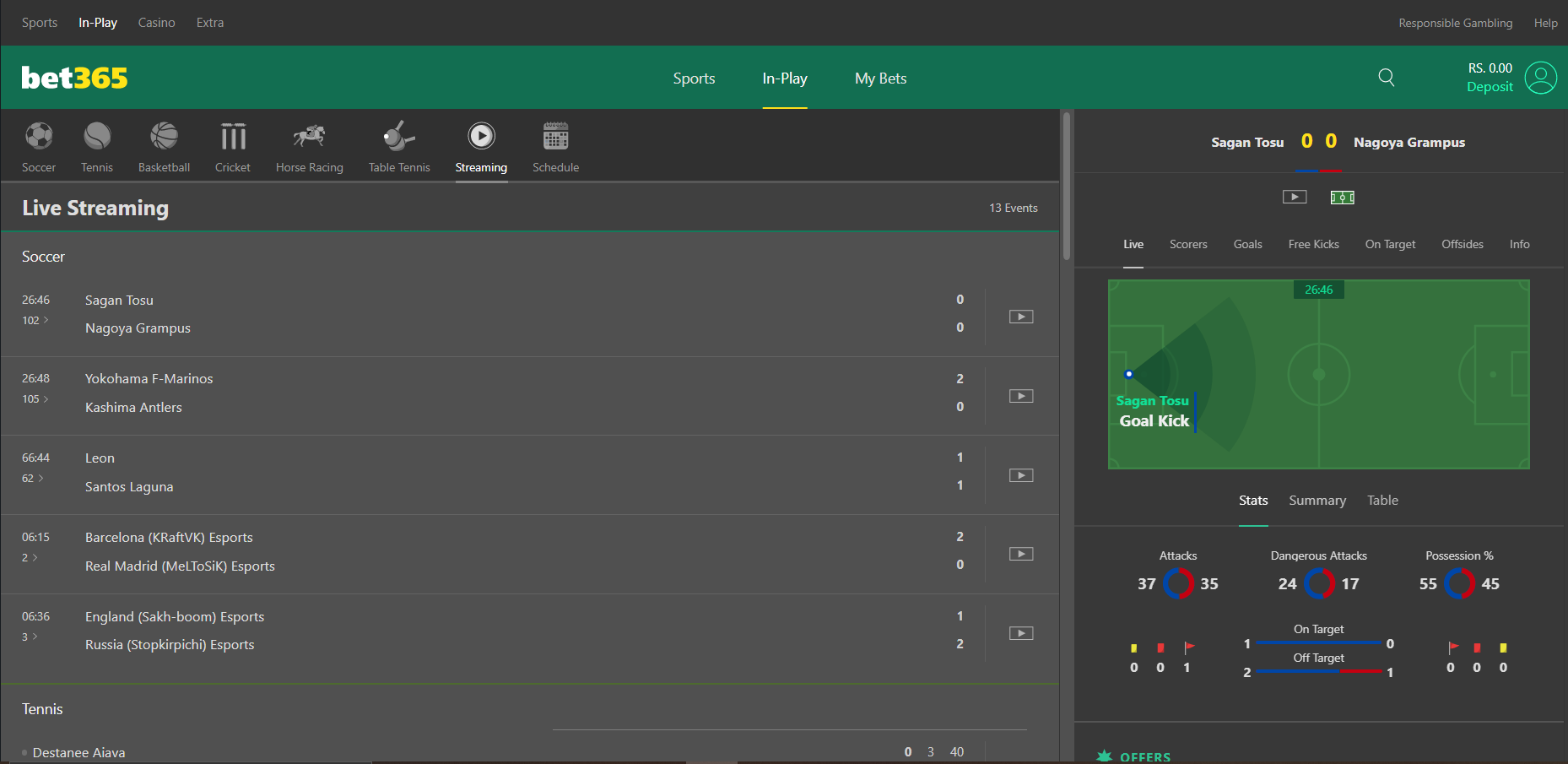This screenshot has width=1568, height=764.
Task: Open the Scorers tab
Action: (1187, 244)
